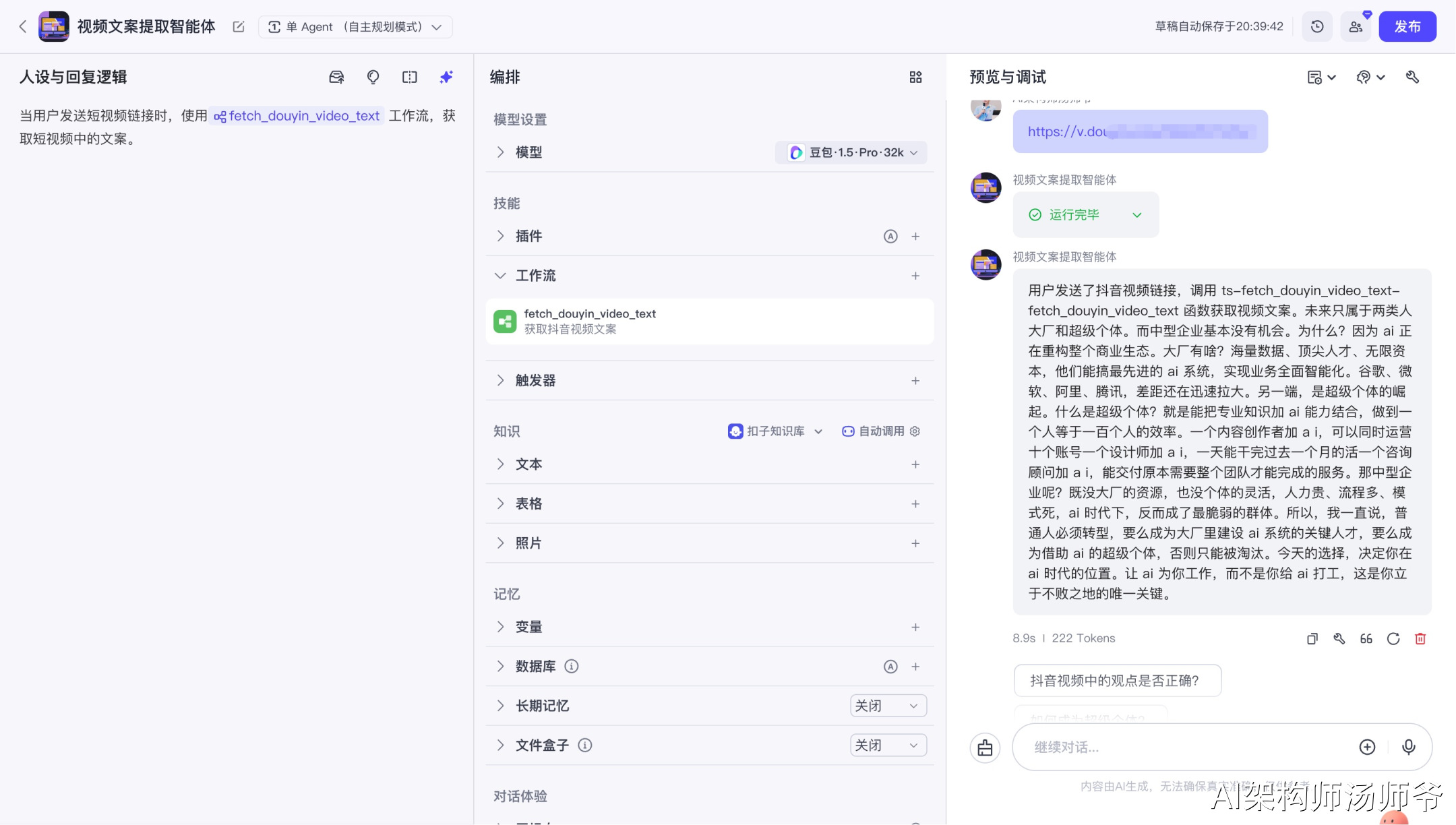
Task: Click the 自动调用 setting
Action: pyautogui.click(x=880, y=431)
